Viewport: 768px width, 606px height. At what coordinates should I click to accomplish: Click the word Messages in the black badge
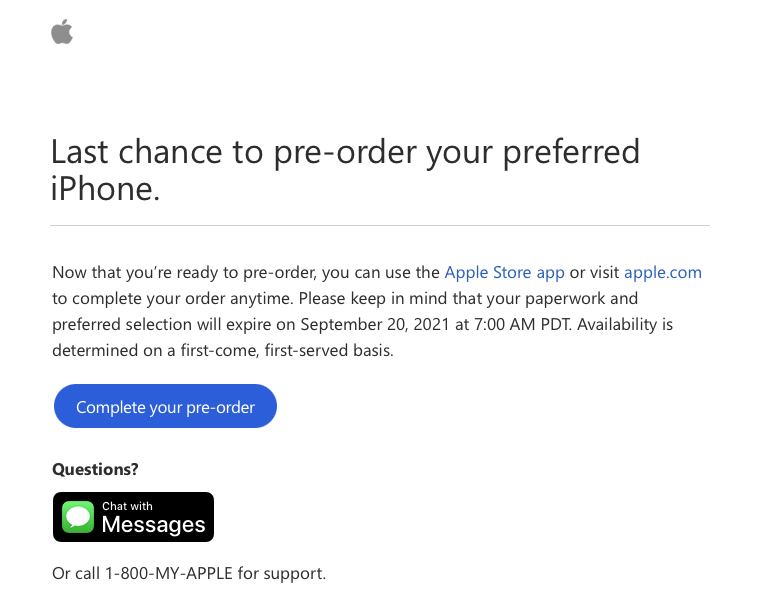(x=153, y=525)
